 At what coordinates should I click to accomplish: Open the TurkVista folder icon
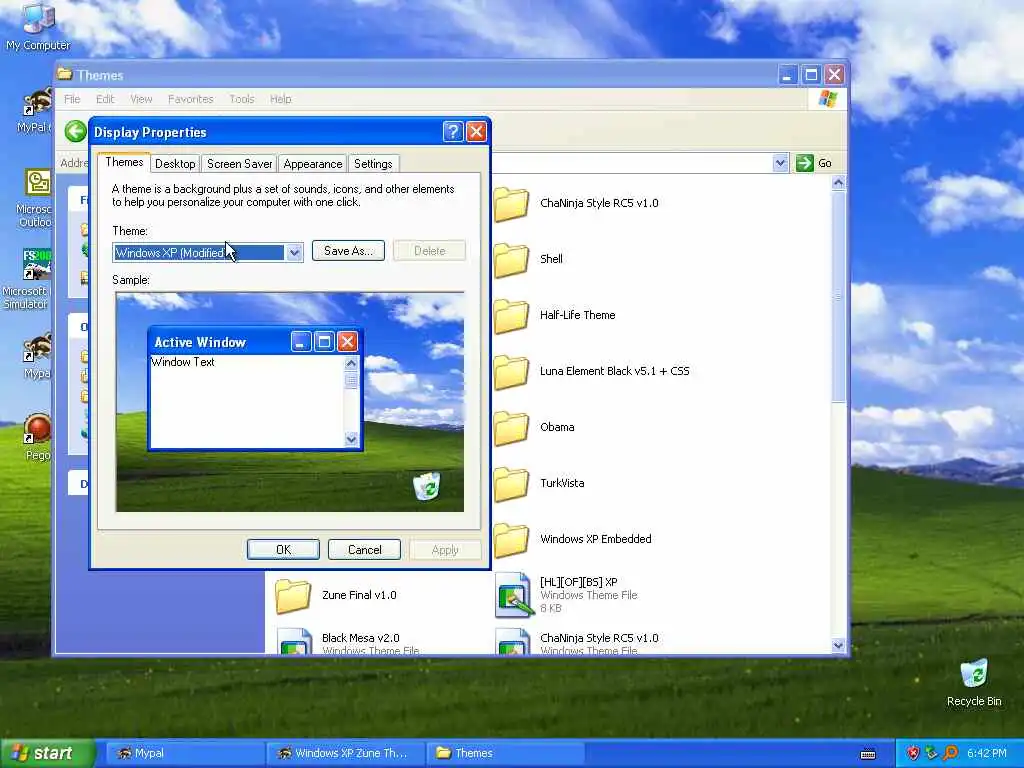(x=511, y=485)
